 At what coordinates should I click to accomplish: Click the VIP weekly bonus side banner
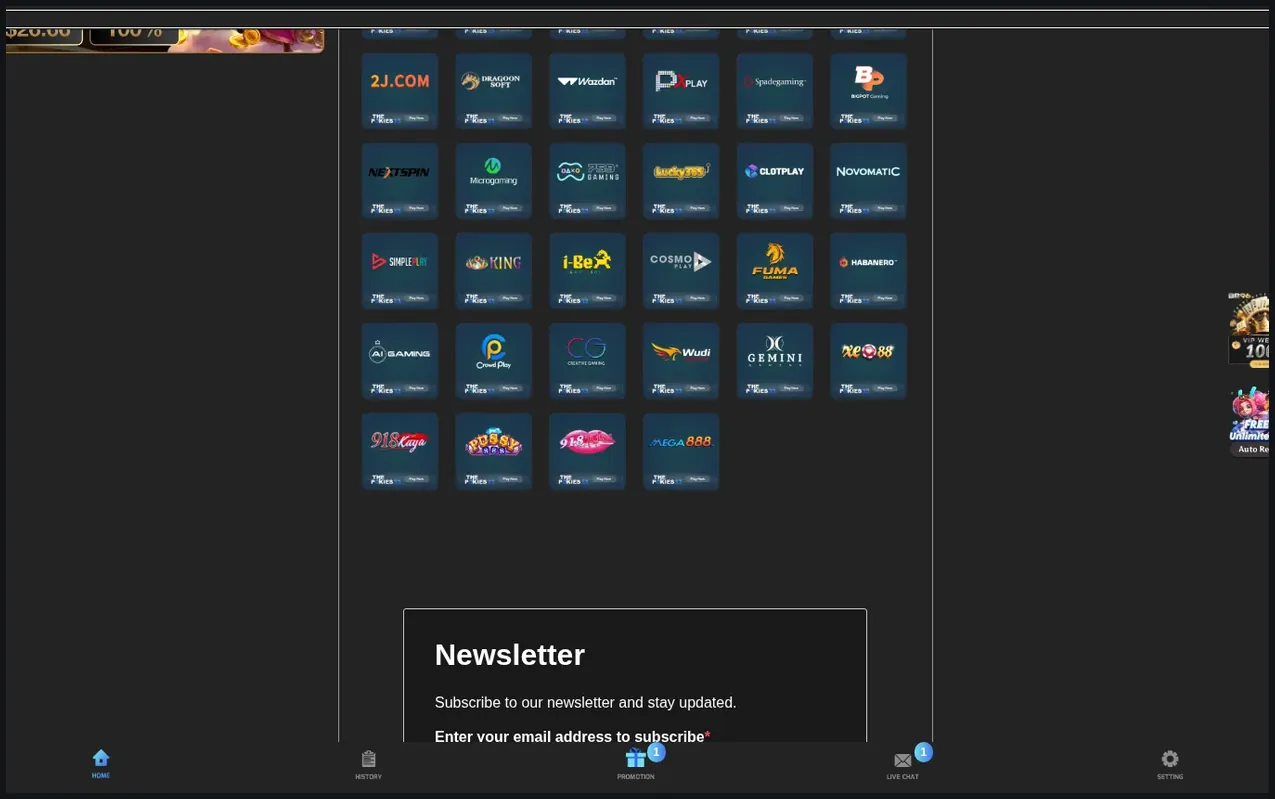[1250, 329]
